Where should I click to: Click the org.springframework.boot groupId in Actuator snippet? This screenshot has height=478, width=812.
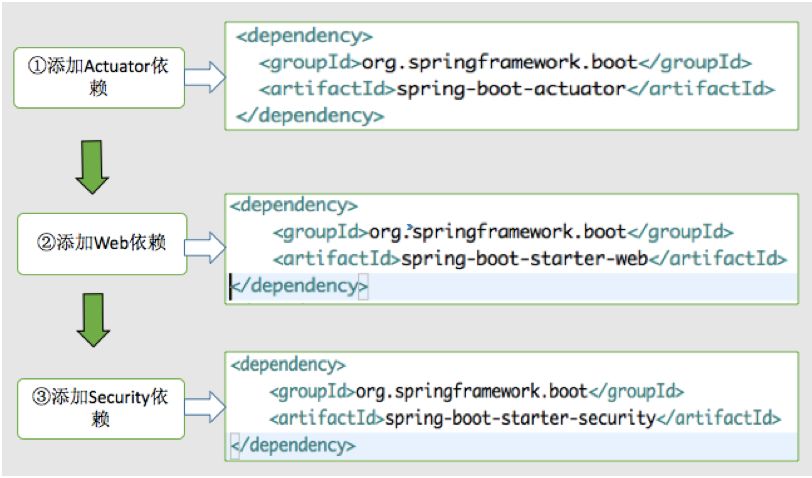click(x=499, y=63)
